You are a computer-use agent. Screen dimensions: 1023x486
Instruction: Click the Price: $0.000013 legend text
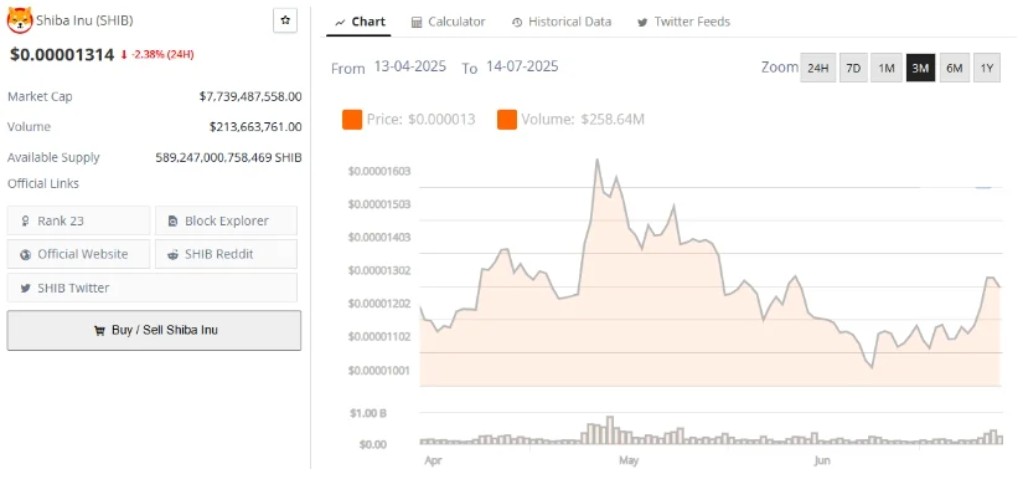421,120
